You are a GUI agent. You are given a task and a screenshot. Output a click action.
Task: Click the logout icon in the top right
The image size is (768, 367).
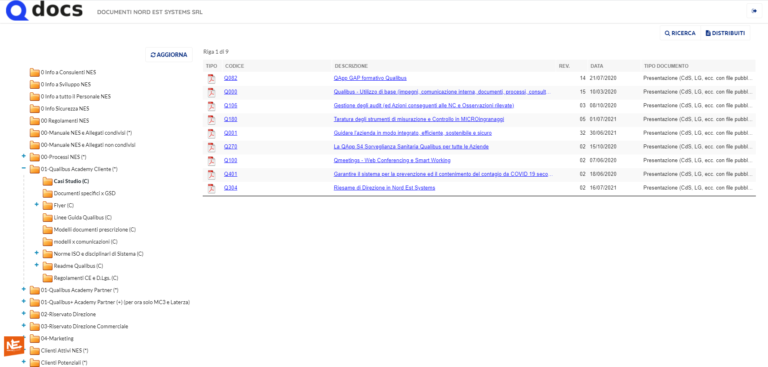754,11
